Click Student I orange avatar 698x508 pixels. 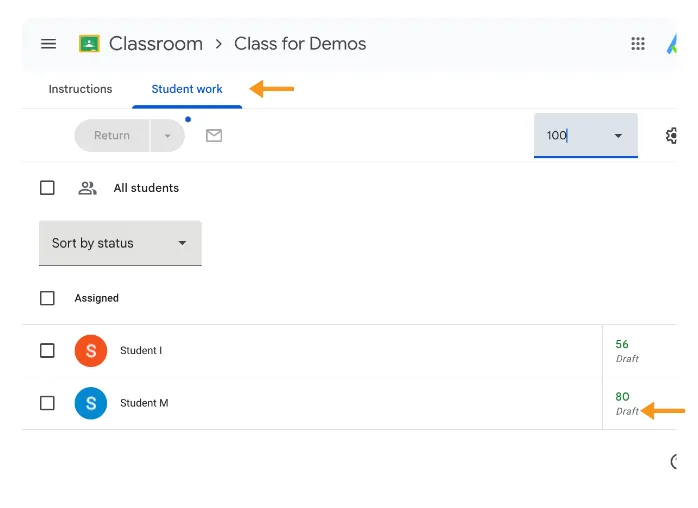[91, 351]
